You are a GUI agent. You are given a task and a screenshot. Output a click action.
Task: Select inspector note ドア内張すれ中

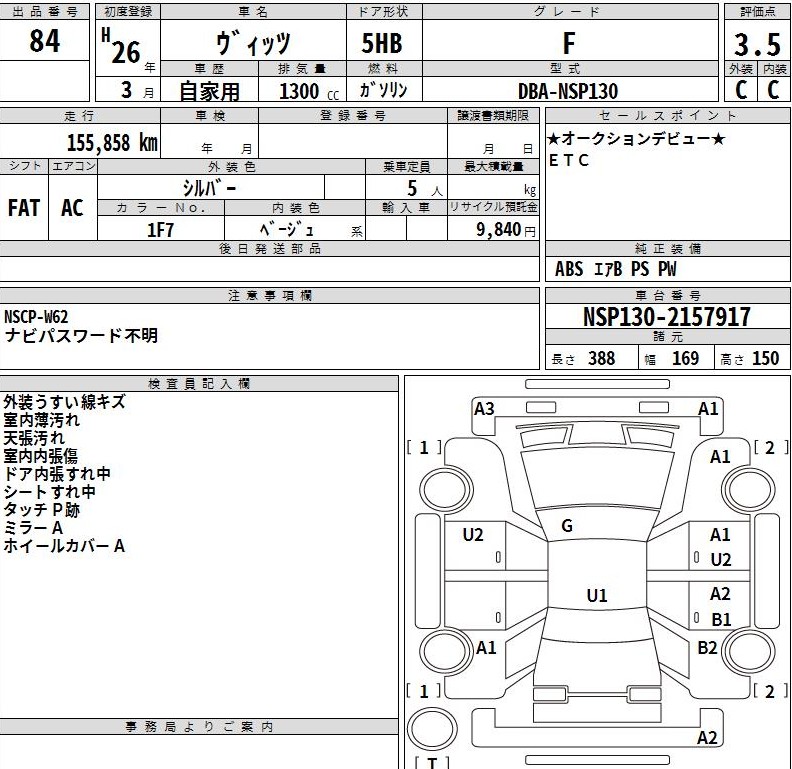pos(57,473)
